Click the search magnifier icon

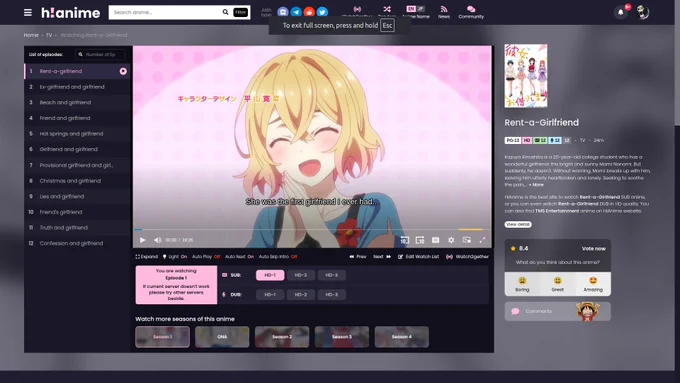(226, 12)
